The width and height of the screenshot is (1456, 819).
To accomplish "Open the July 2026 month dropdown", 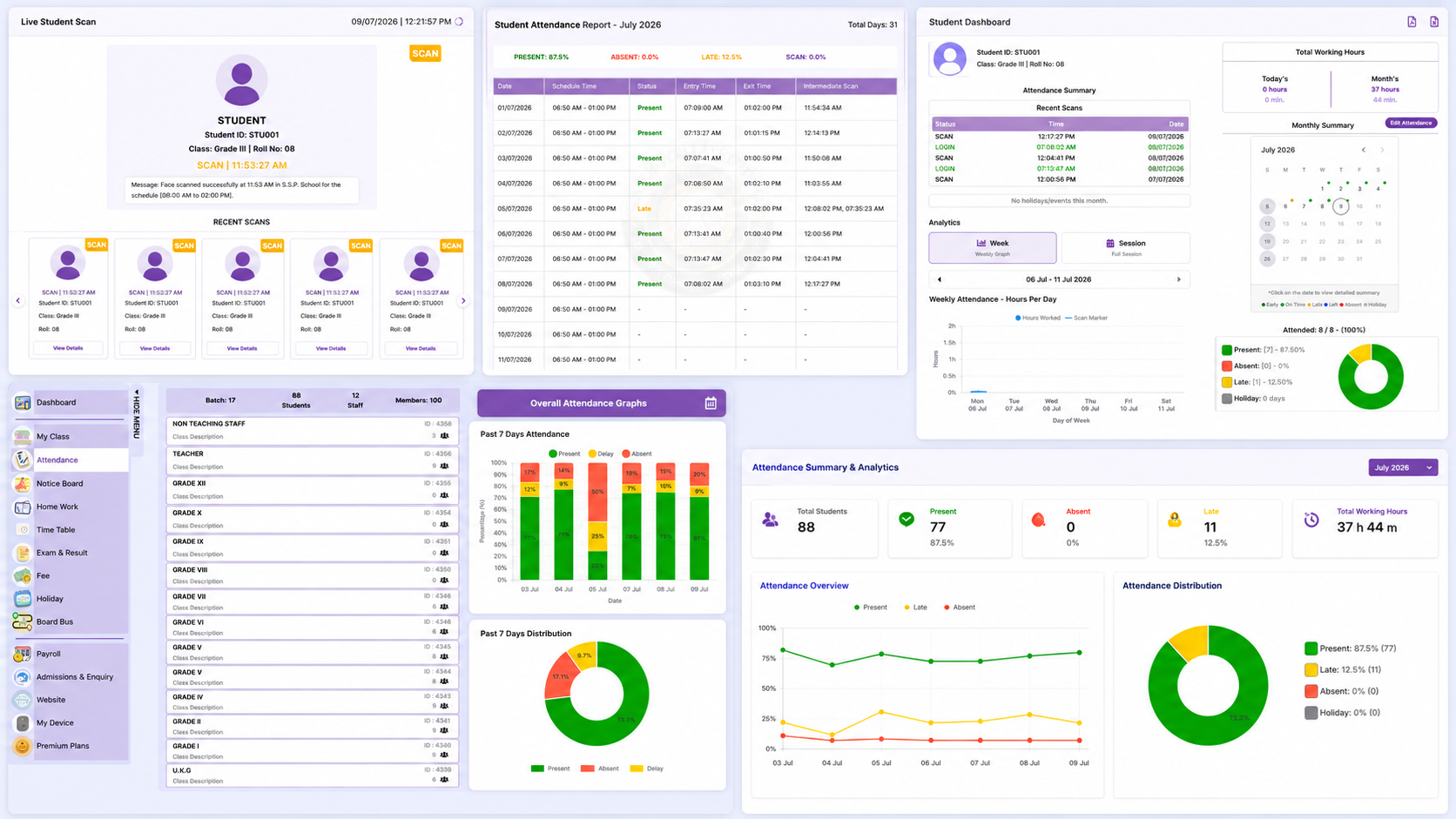I will [x=1403, y=467].
